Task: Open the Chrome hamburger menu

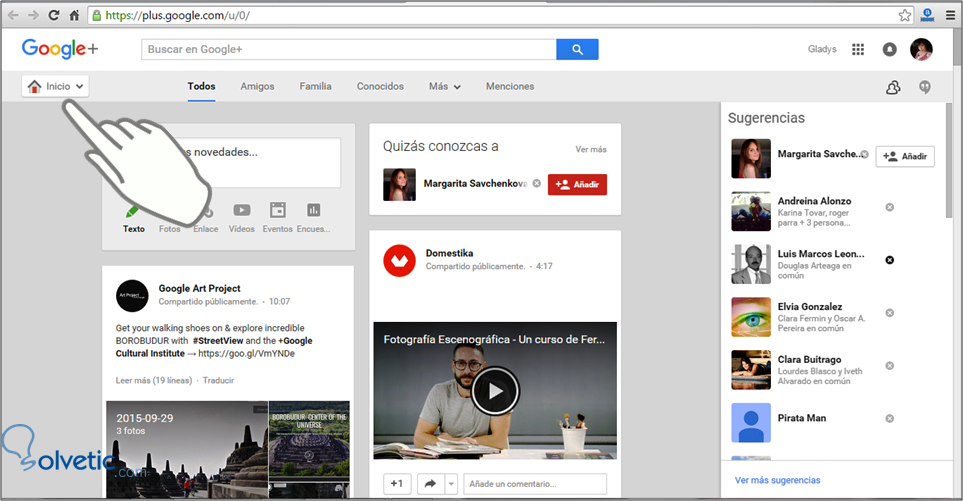Action: 950,15
